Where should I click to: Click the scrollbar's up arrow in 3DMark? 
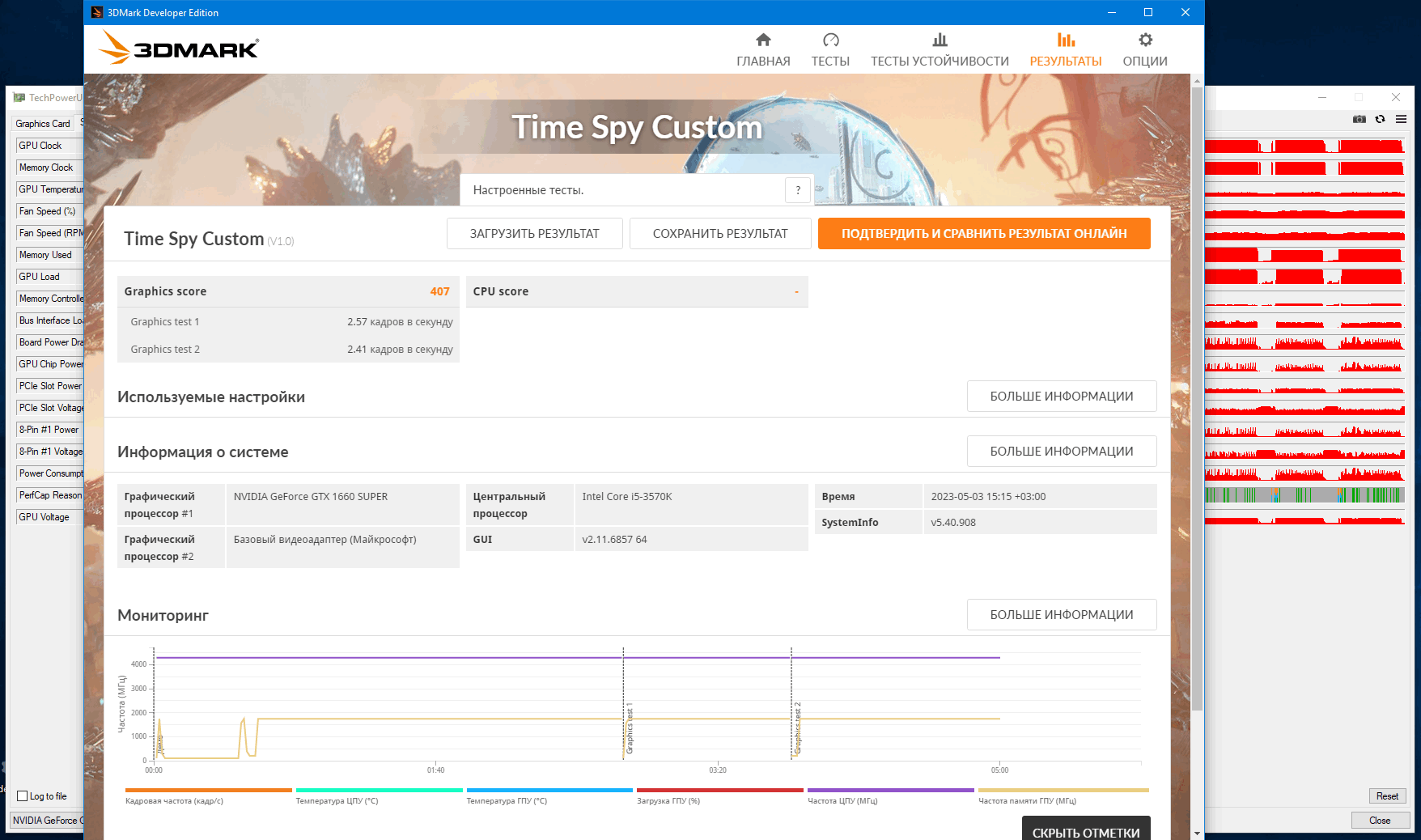(x=1197, y=80)
